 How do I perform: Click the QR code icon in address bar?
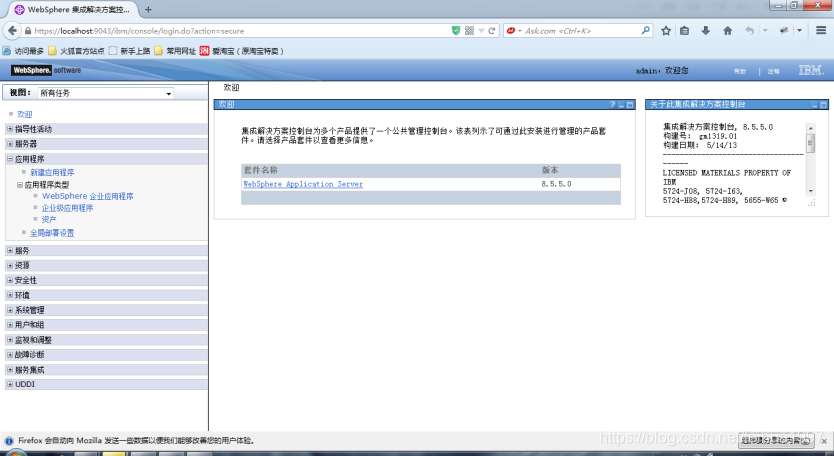[469, 31]
